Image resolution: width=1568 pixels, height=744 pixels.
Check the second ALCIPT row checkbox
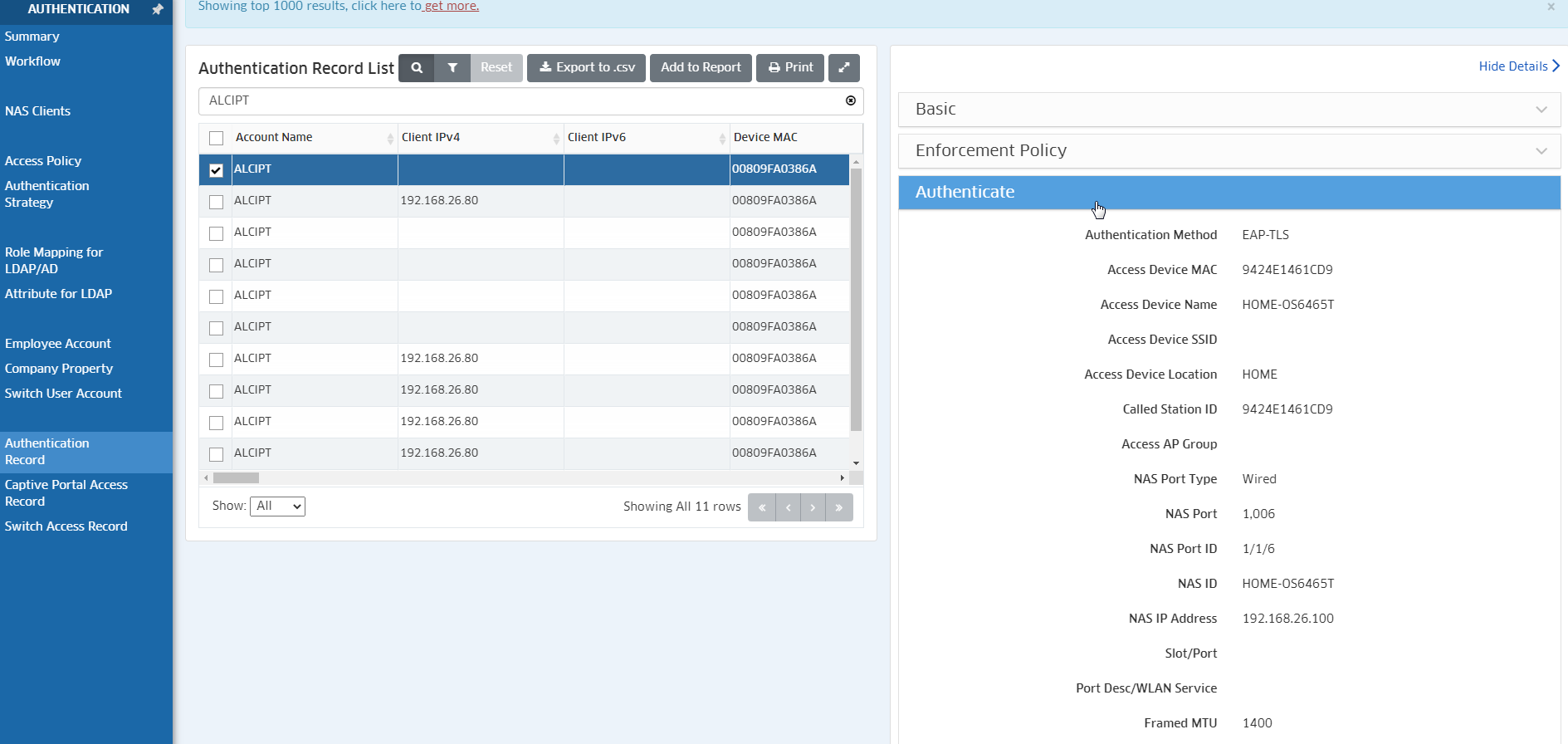tap(217, 202)
